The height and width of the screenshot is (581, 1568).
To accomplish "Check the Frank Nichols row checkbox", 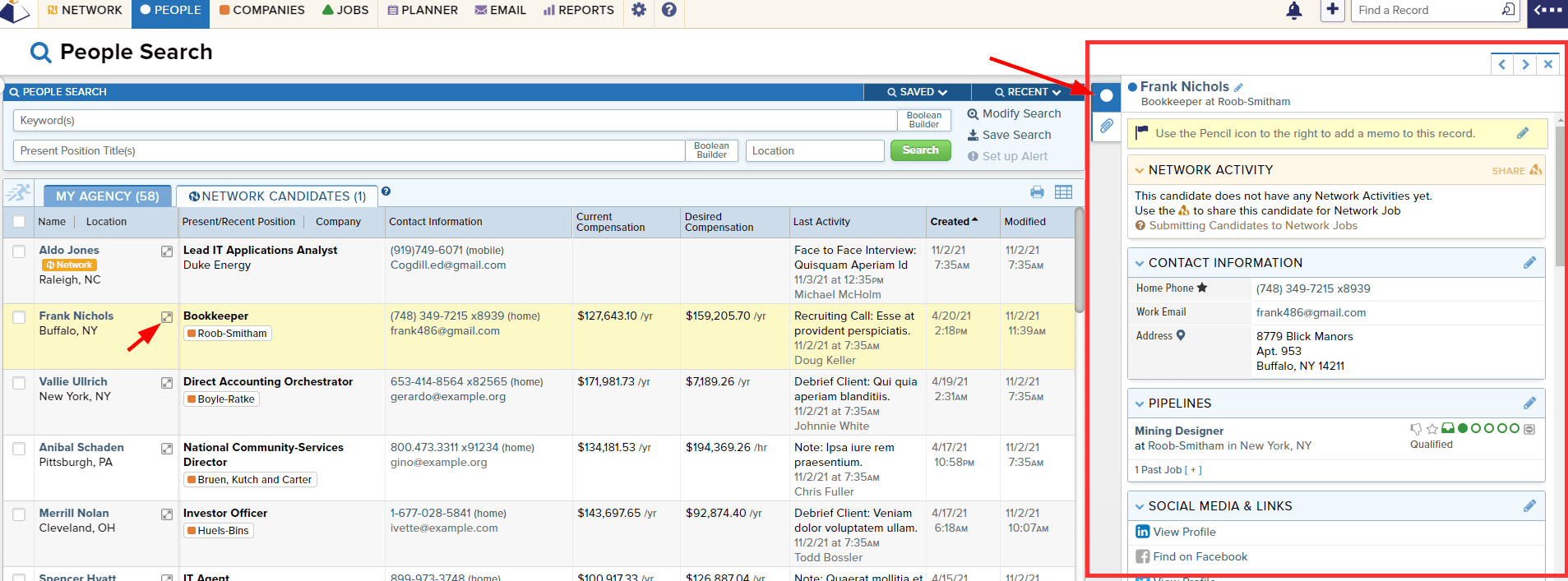I will (x=19, y=317).
